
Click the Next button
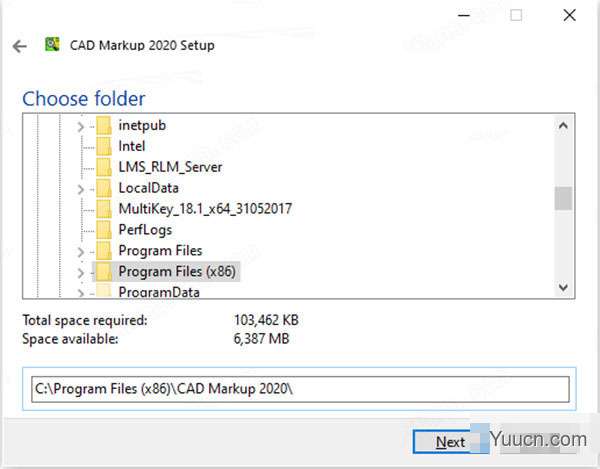pyautogui.click(x=450, y=442)
